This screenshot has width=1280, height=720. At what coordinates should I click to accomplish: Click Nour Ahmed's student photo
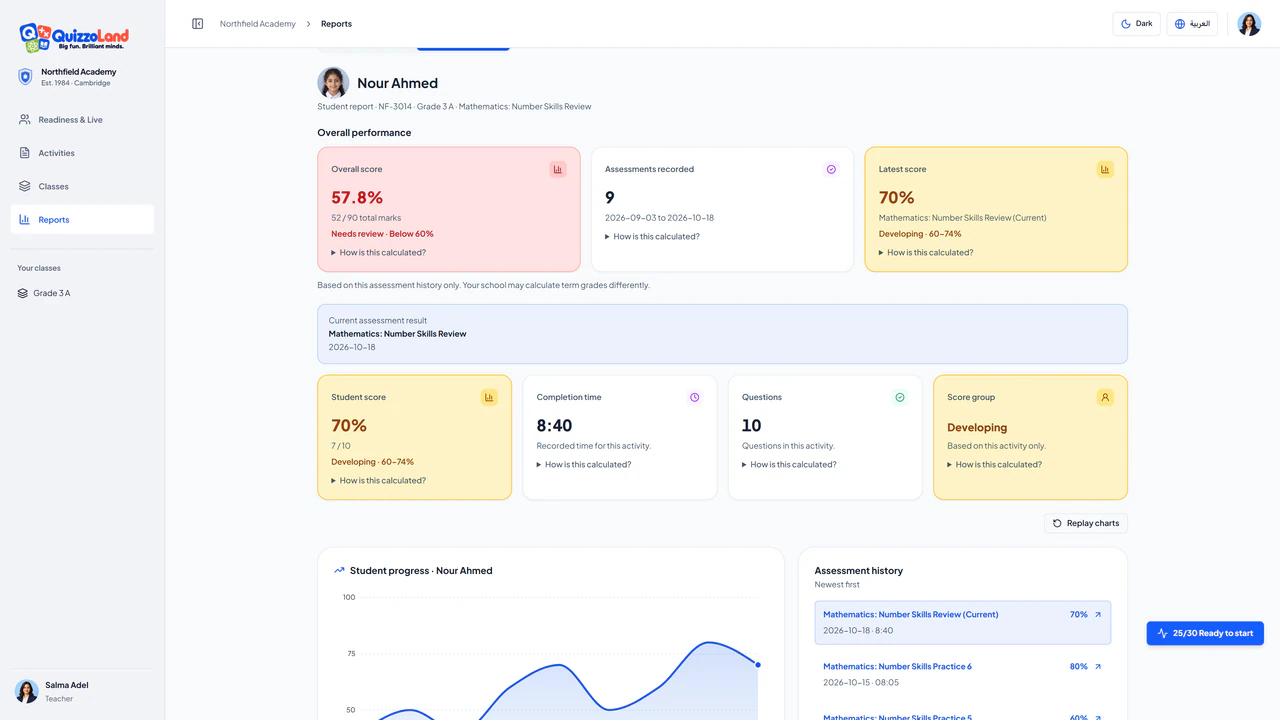(333, 83)
